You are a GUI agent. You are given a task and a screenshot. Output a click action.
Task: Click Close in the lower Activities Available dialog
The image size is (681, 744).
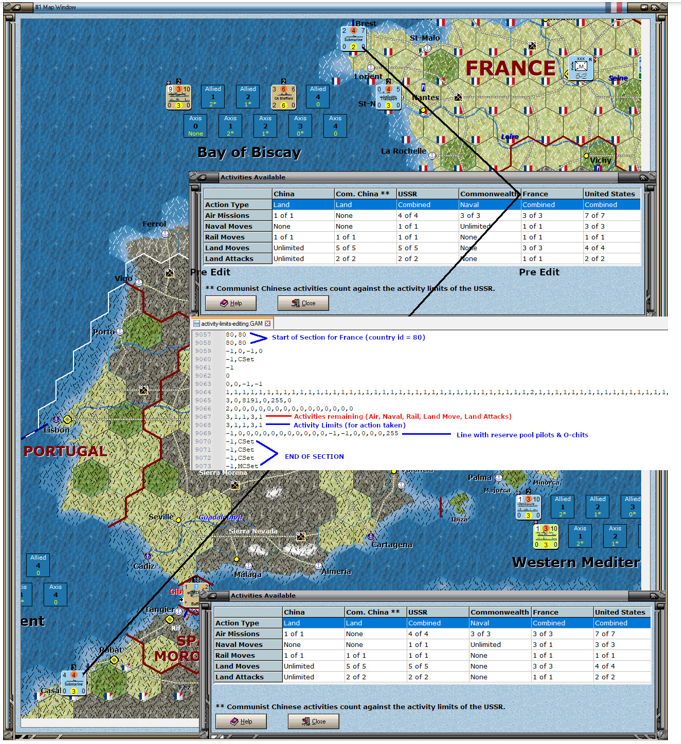pos(313,721)
